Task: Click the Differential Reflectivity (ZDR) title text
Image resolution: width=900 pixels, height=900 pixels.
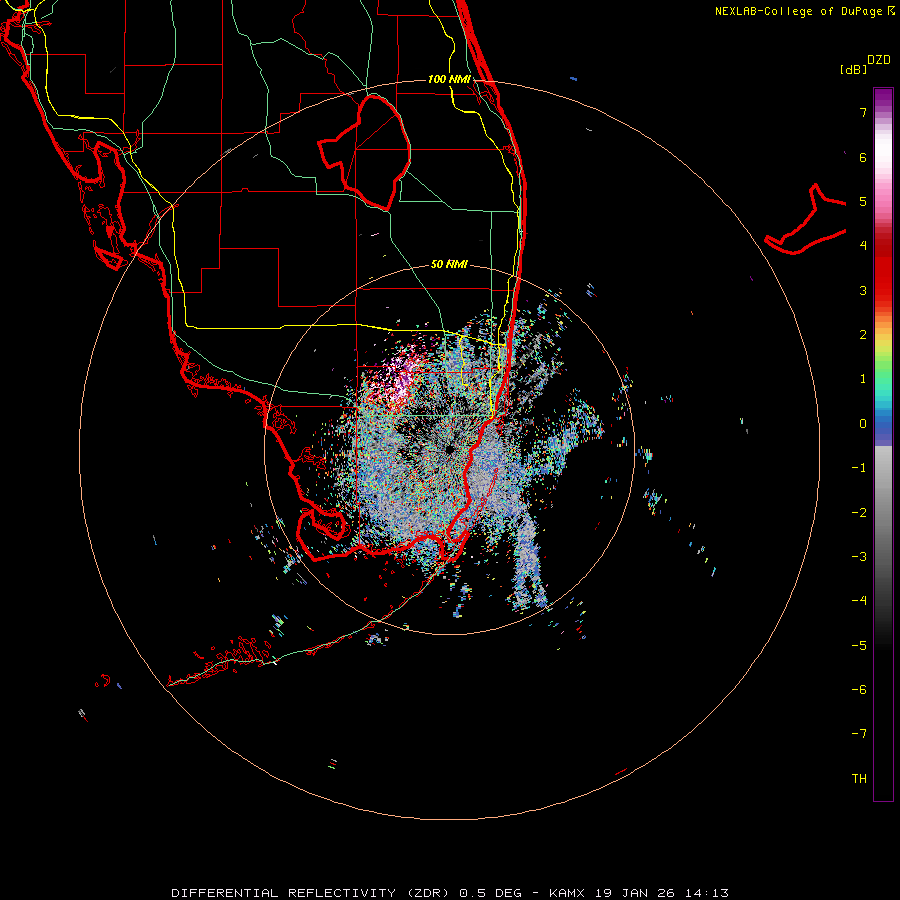Action: click(x=312, y=893)
